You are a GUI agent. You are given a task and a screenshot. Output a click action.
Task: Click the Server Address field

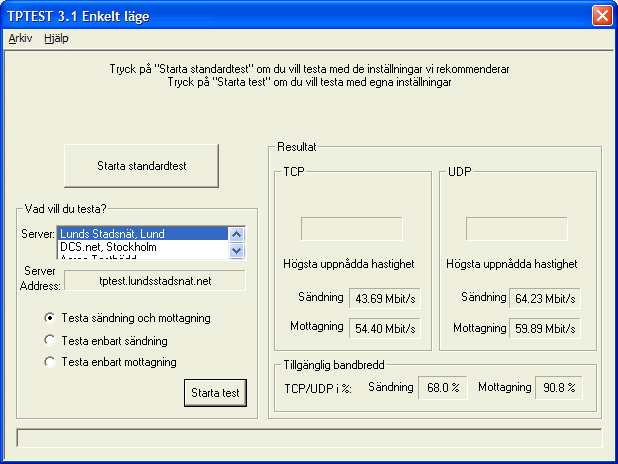155,281
